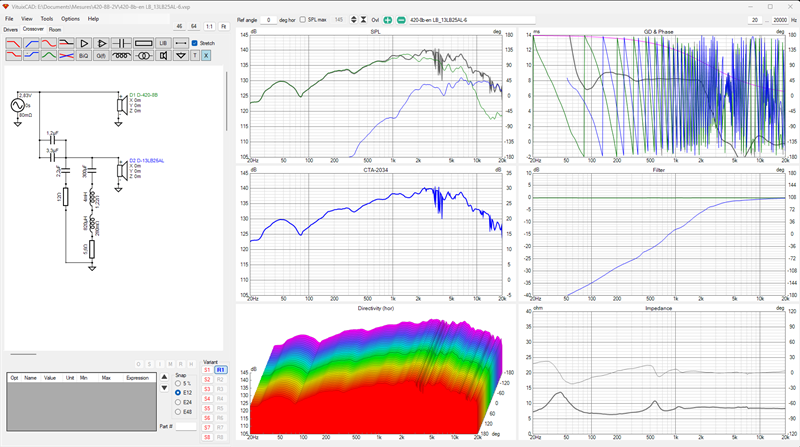Select the inductor coil component icon
Viewport: 800px width, 447px height.
click(121, 56)
